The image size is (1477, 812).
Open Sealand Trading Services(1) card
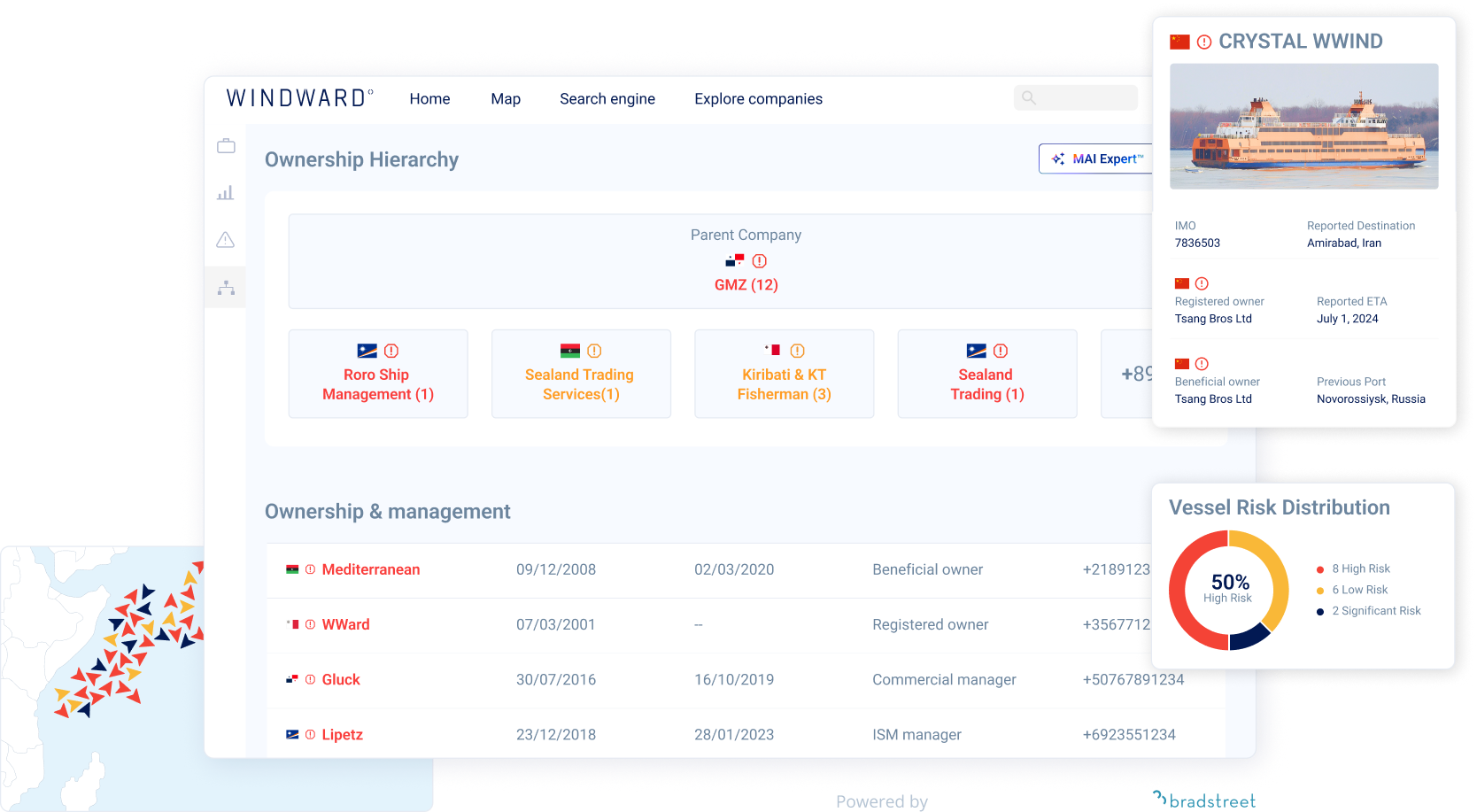pos(581,374)
